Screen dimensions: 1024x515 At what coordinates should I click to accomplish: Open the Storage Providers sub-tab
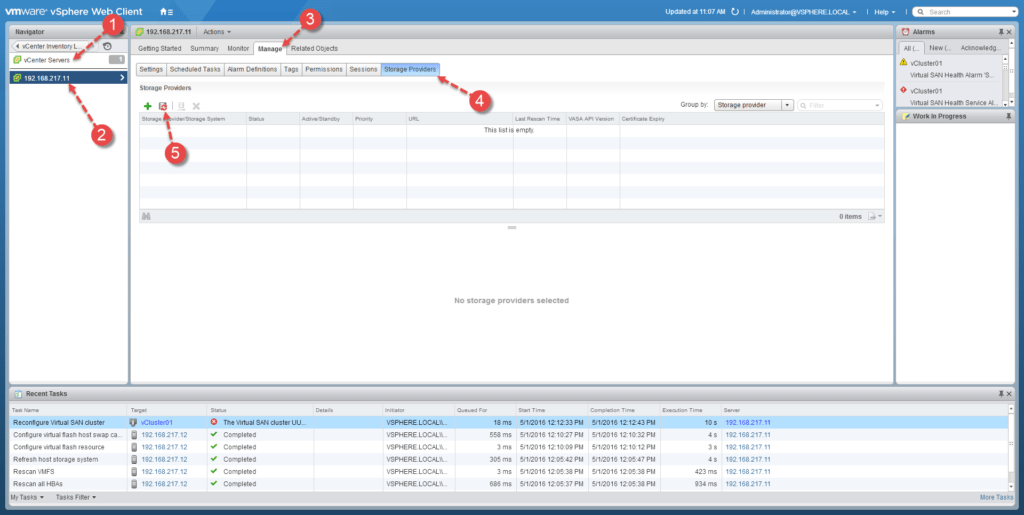(x=410, y=69)
